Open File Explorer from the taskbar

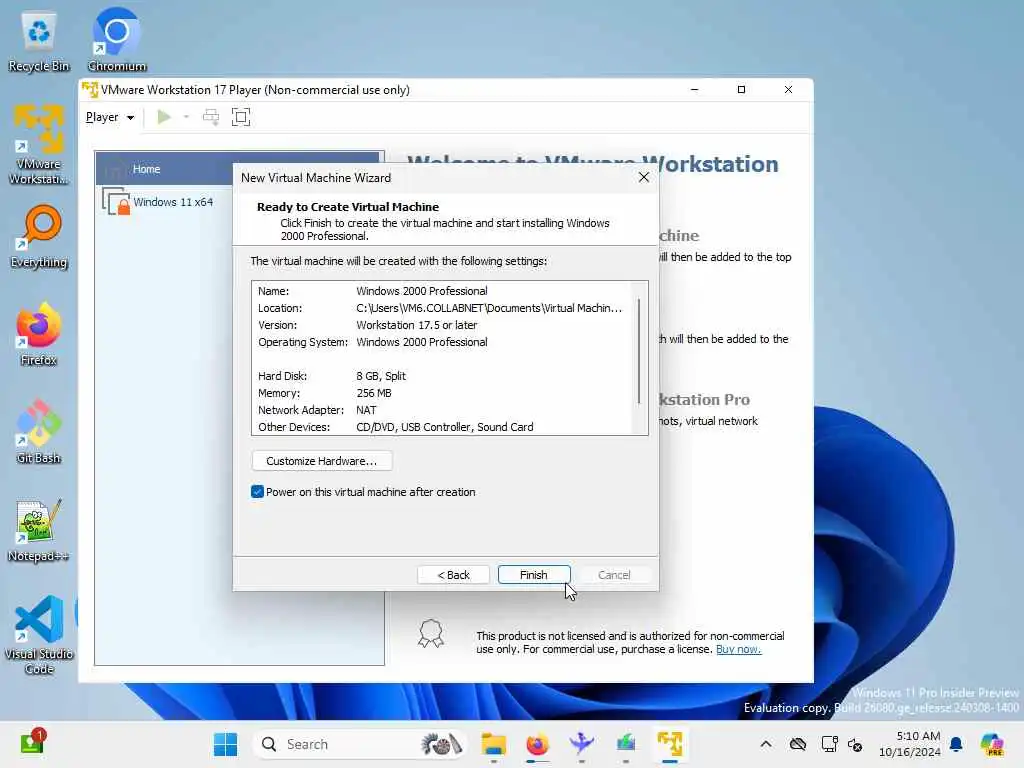(x=494, y=744)
